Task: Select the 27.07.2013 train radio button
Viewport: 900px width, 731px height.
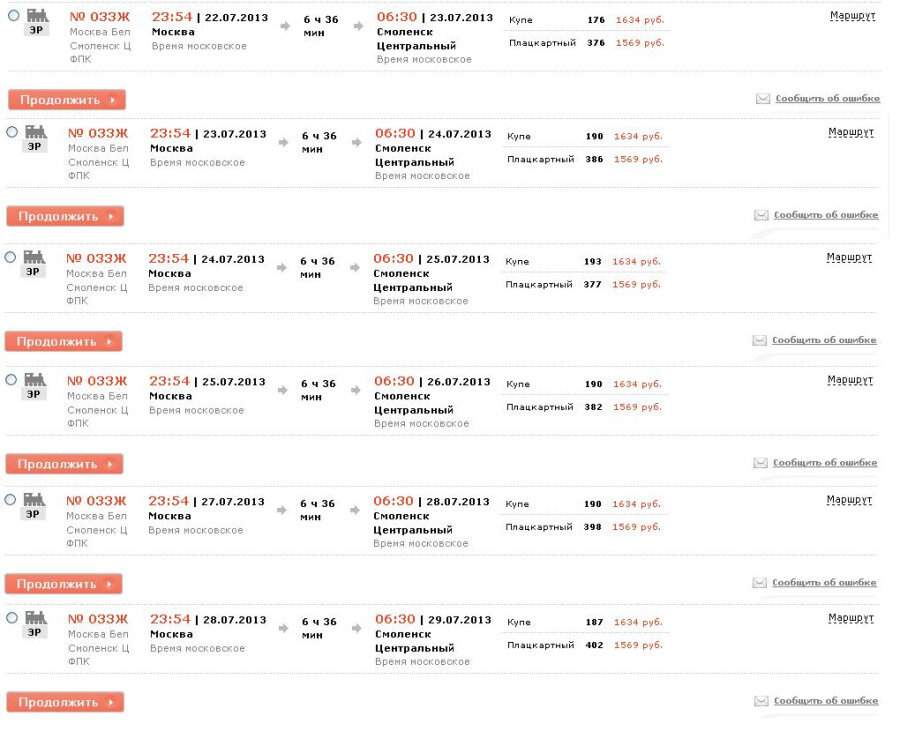Action: tap(10, 500)
